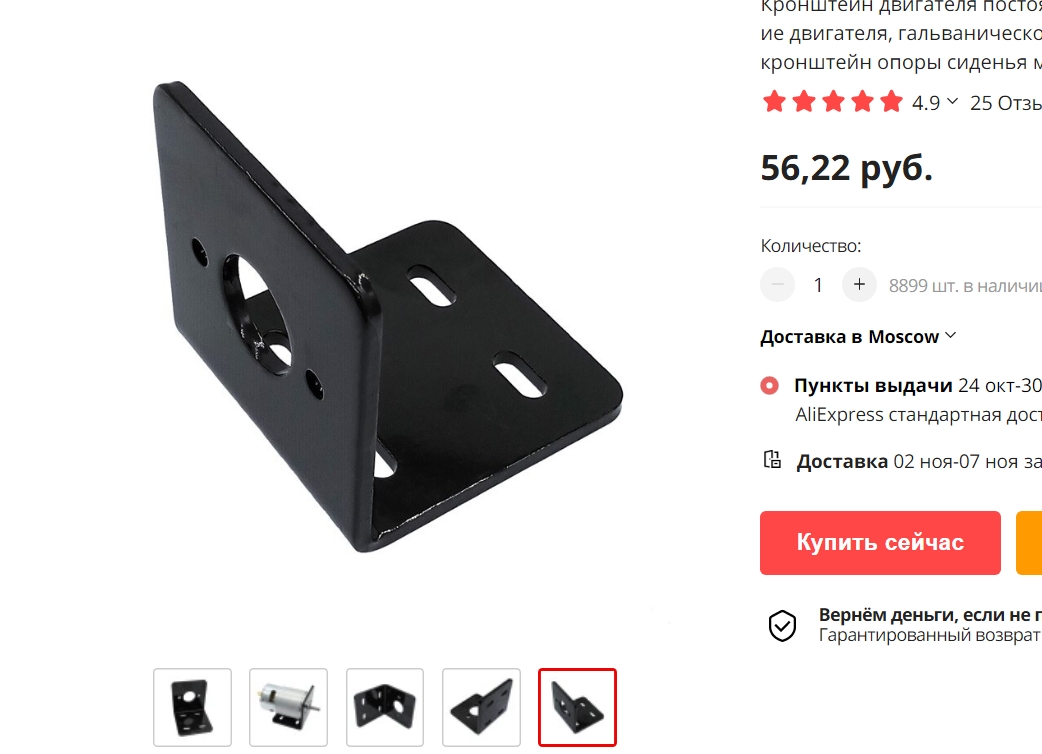Click the Купить сейчас button

[x=880, y=543]
